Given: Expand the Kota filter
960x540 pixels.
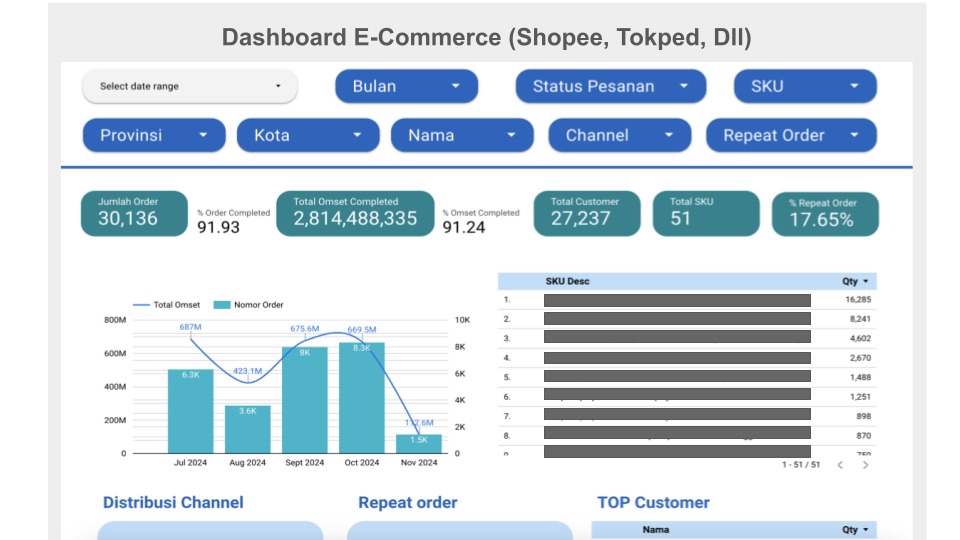Looking at the screenshot, I should click(308, 135).
